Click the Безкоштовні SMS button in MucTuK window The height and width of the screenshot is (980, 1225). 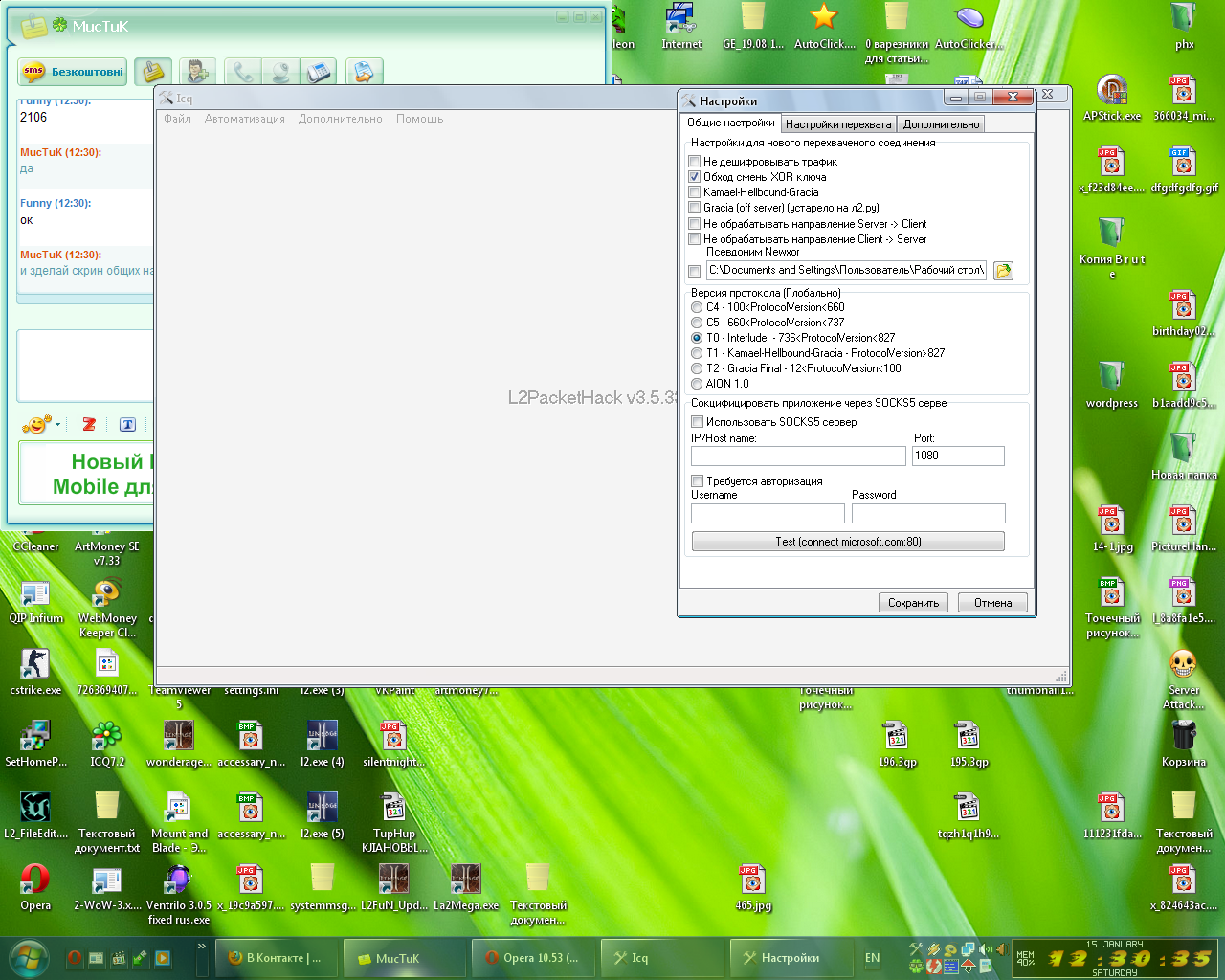click(73, 72)
